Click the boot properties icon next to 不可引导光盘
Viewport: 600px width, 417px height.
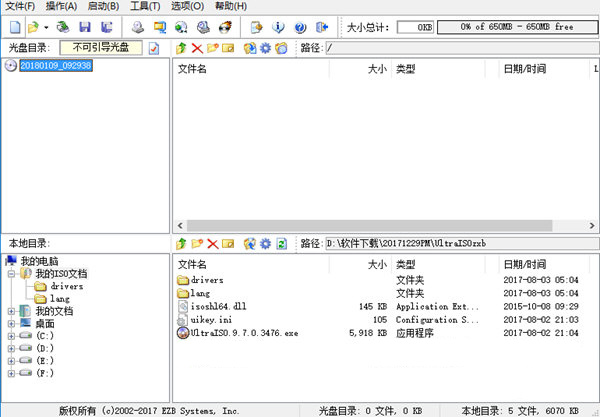[x=154, y=47]
